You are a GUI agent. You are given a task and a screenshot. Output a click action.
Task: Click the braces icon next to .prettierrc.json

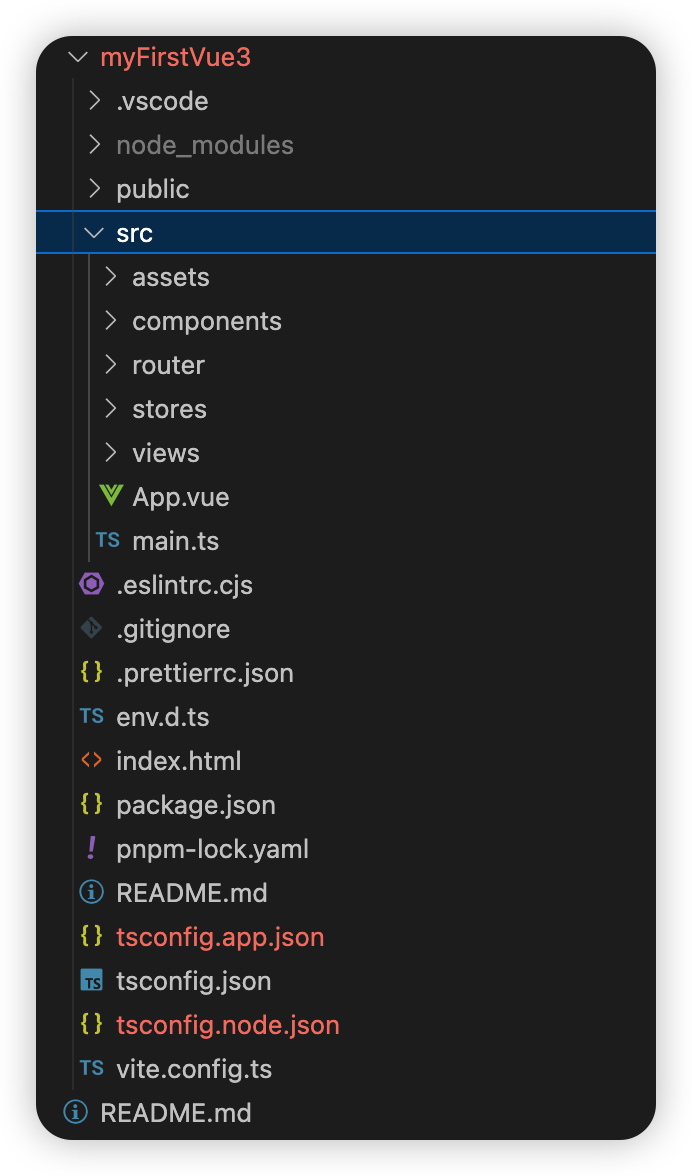(x=91, y=671)
